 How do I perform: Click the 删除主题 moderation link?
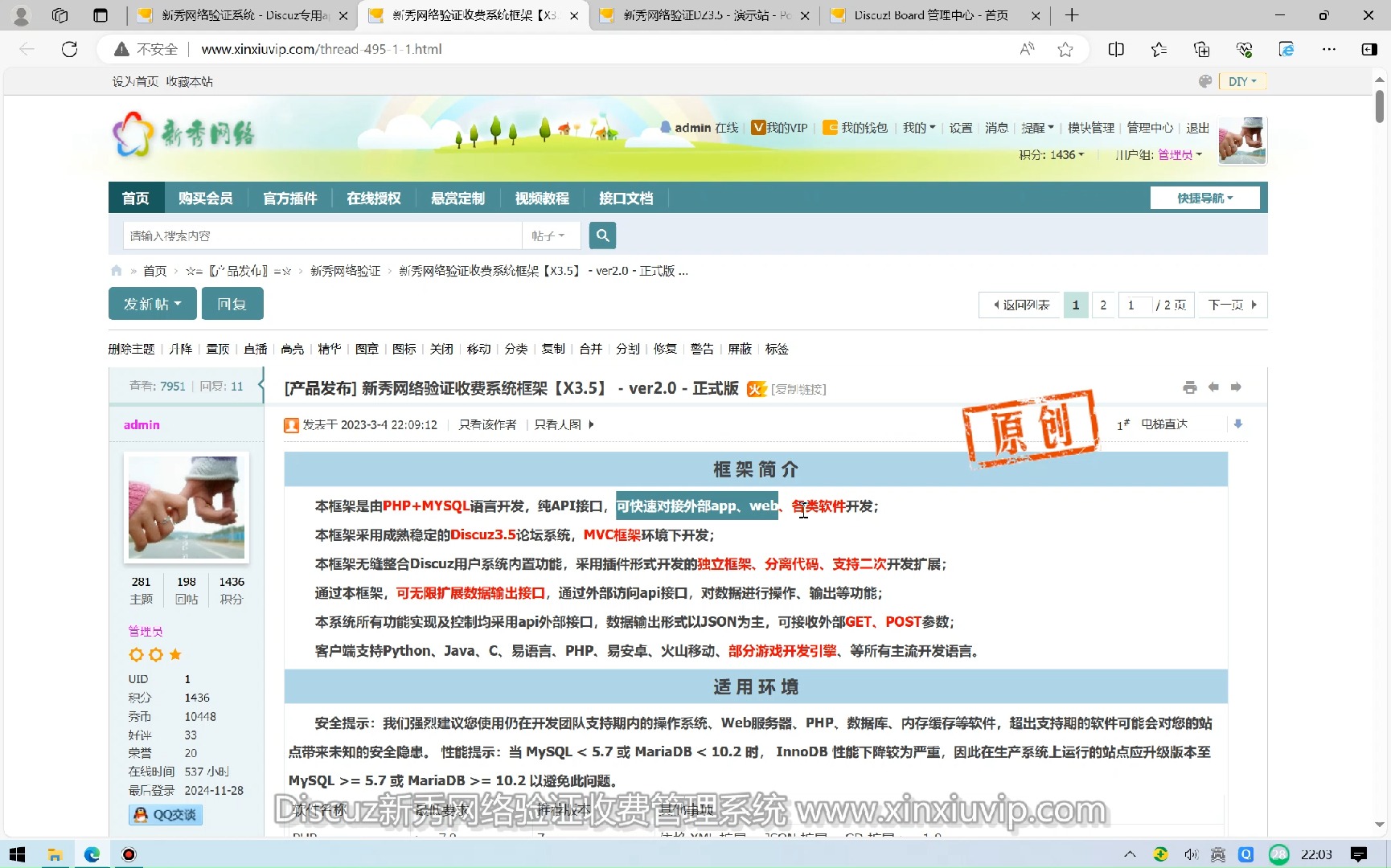coord(131,349)
